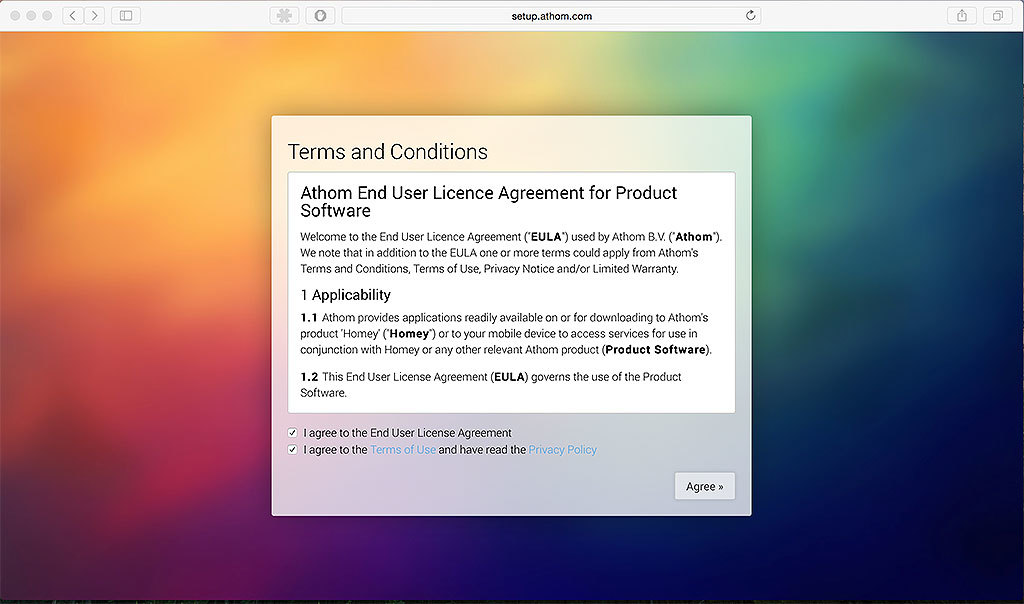Click the privacy shield icon beside address bar
Screen dimensions: 1024x604
320,16
